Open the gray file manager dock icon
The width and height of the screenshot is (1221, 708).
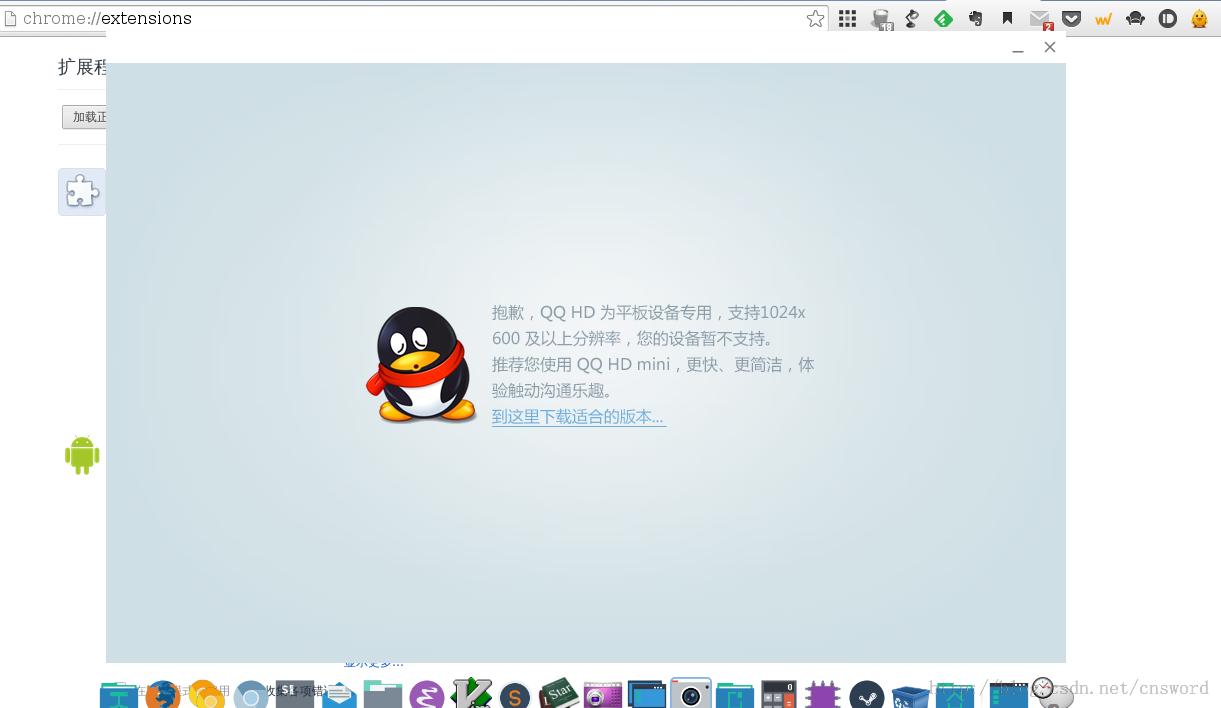(383, 694)
